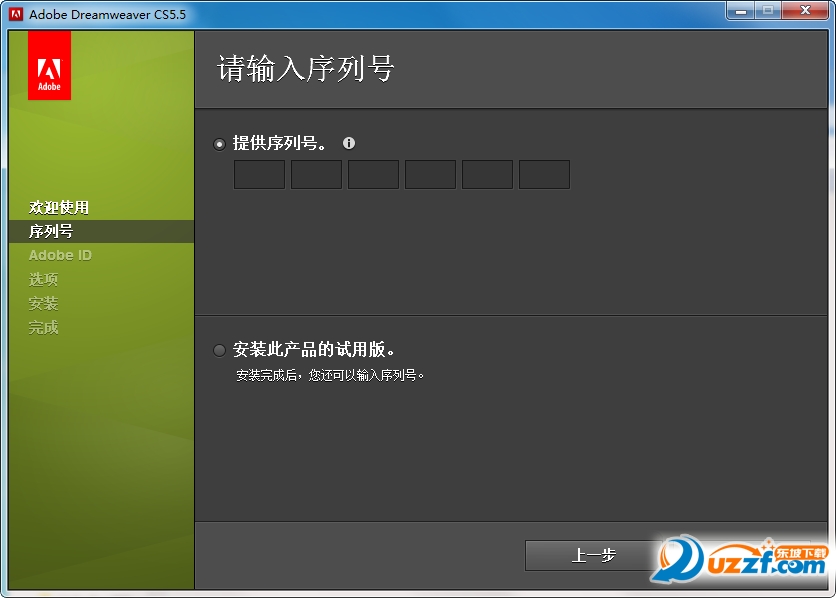Image resolution: width=836 pixels, height=598 pixels.
Task: Choose the install trial version radio button
Action: pos(219,350)
